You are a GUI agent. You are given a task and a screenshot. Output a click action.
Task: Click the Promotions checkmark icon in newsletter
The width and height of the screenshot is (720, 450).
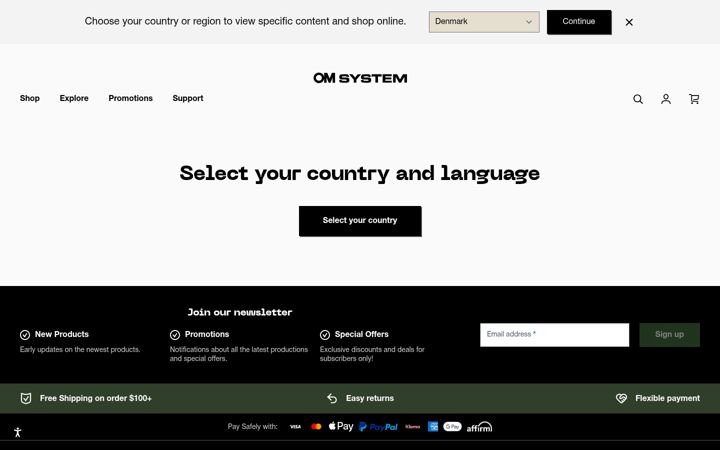pos(175,335)
